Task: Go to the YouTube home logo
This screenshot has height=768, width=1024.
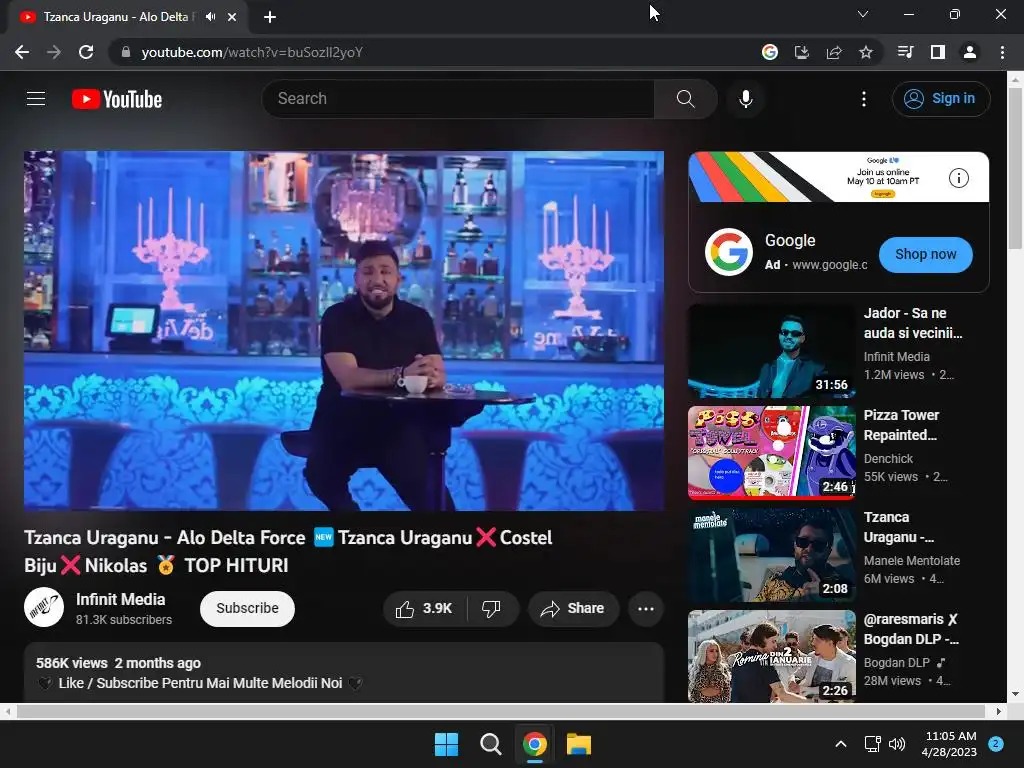Action: point(117,99)
